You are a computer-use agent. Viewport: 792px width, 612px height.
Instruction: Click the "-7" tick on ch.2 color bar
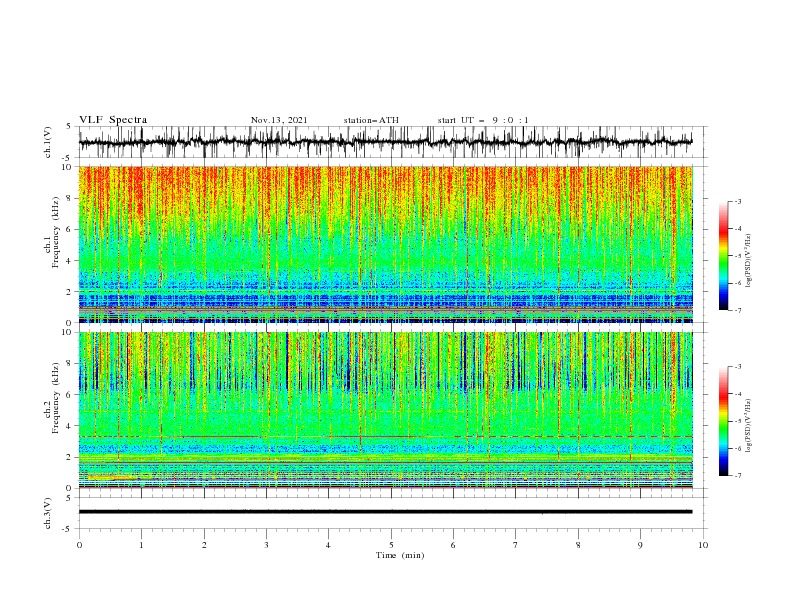737,476
